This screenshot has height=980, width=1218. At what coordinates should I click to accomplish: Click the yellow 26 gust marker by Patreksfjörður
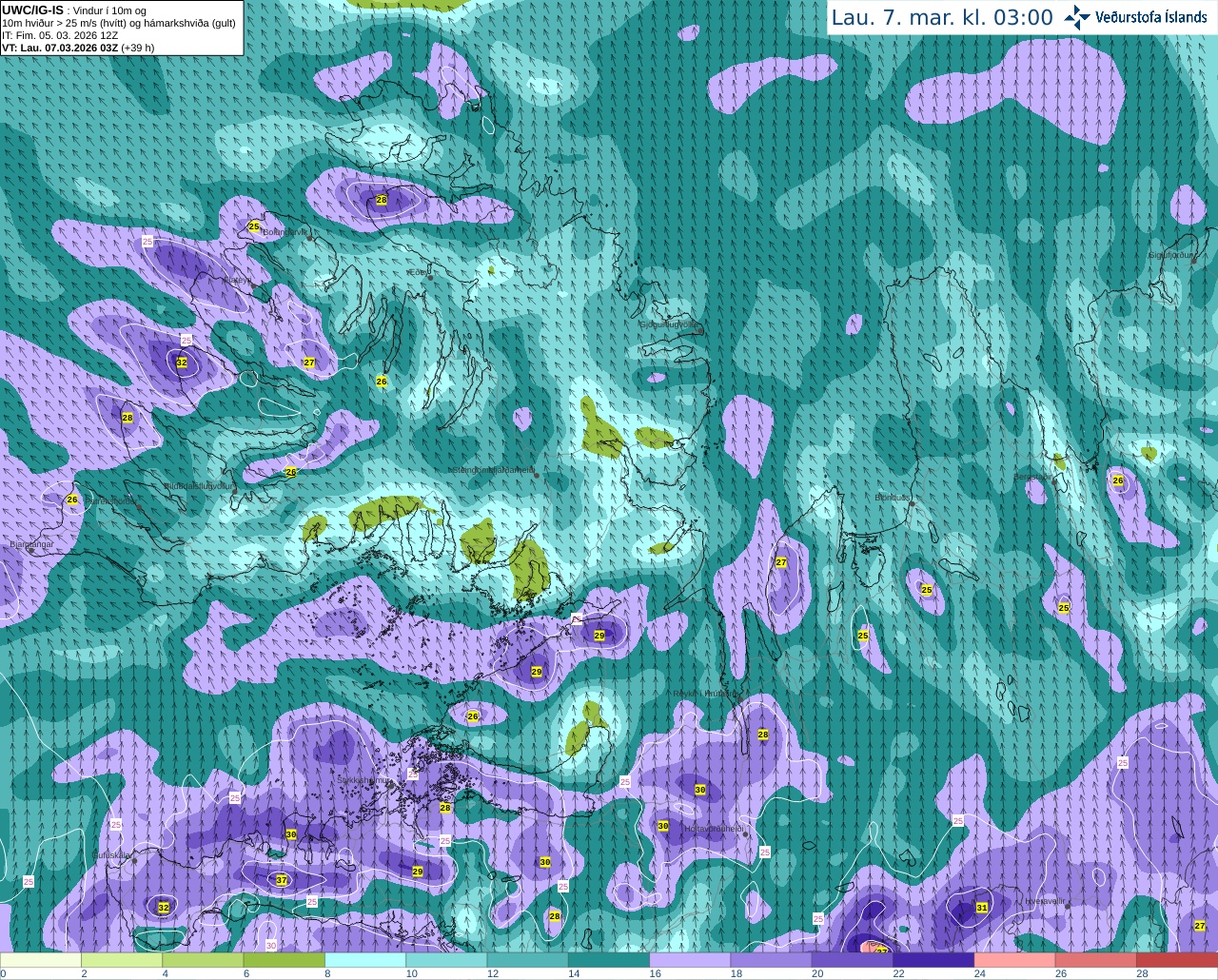(72, 500)
